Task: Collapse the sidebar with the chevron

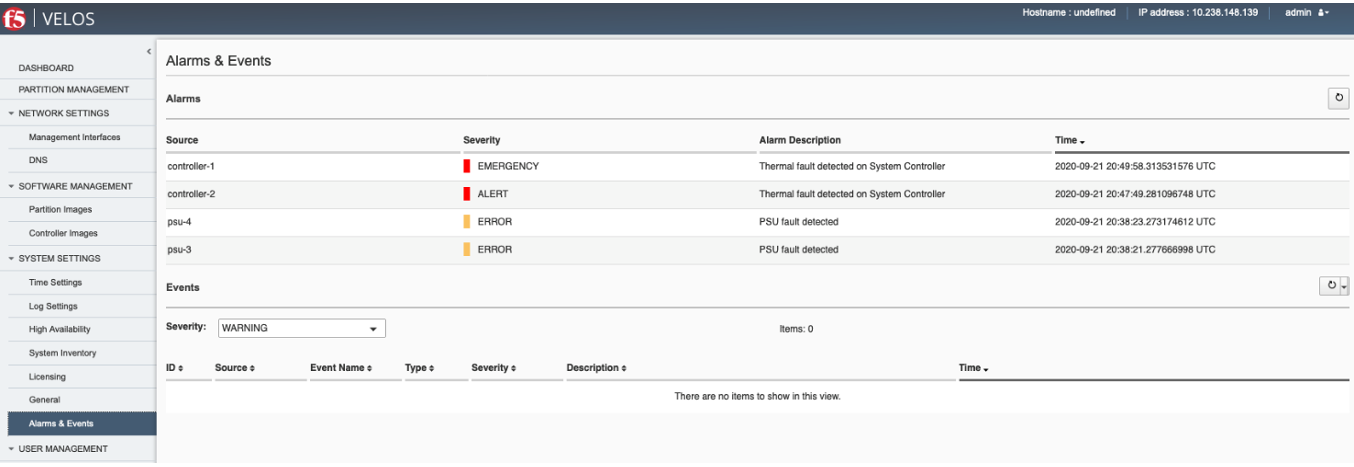Action: 148,50
